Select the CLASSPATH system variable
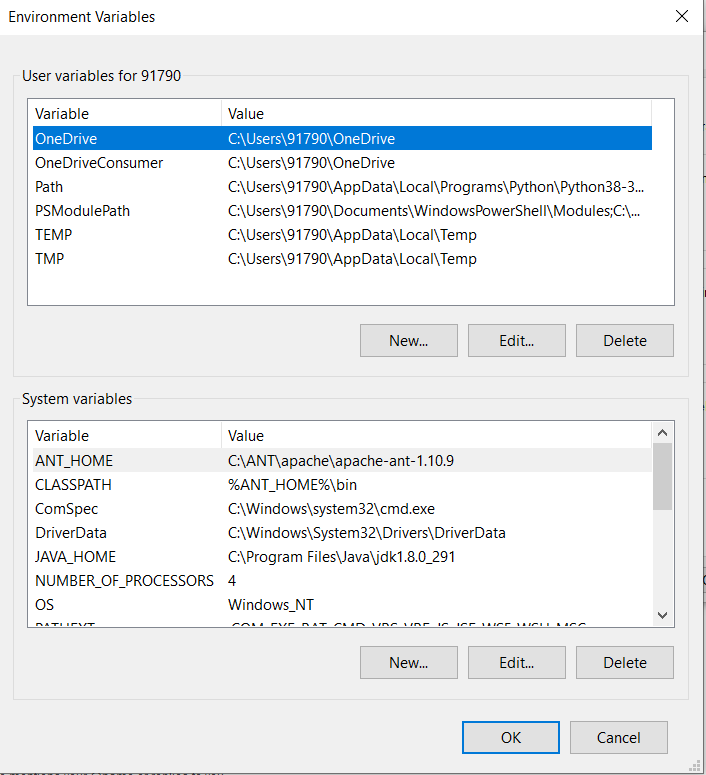The height and width of the screenshot is (775, 706). 342,485
